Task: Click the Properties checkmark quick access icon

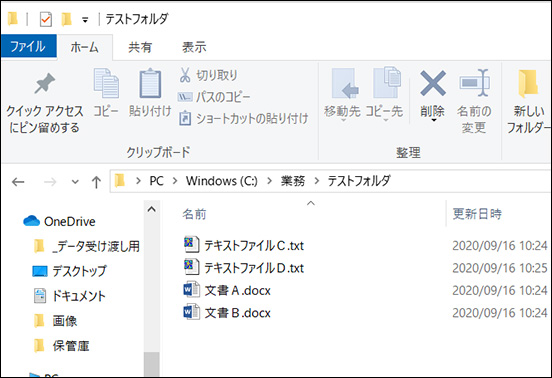Action: [x=46, y=19]
